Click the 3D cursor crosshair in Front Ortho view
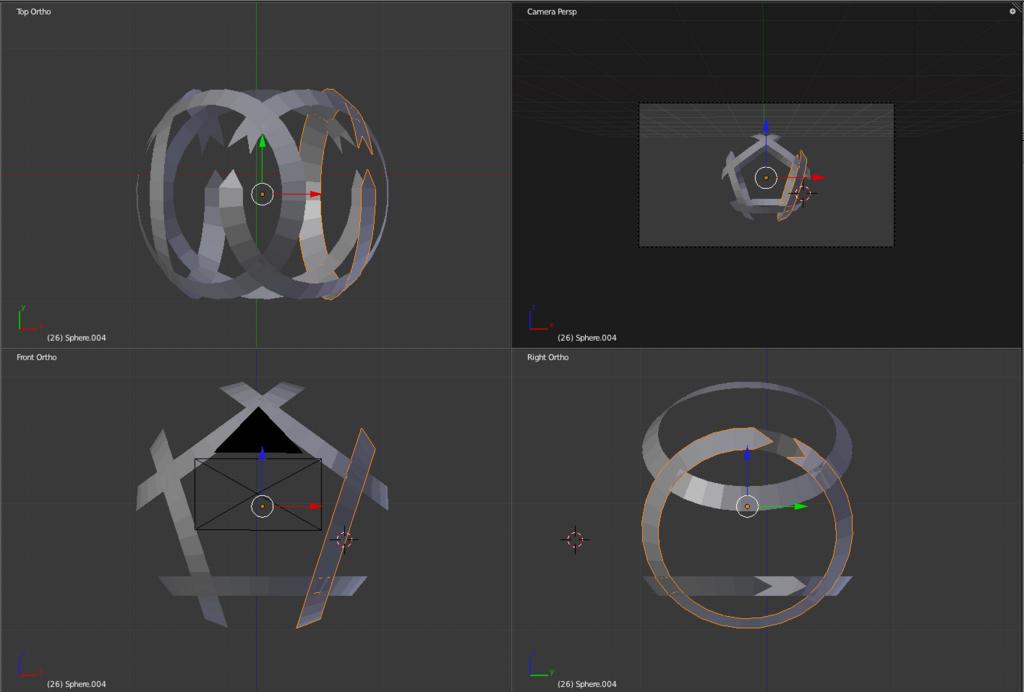Image resolution: width=1024 pixels, height=692 pixels. click(x=344, y=539)
